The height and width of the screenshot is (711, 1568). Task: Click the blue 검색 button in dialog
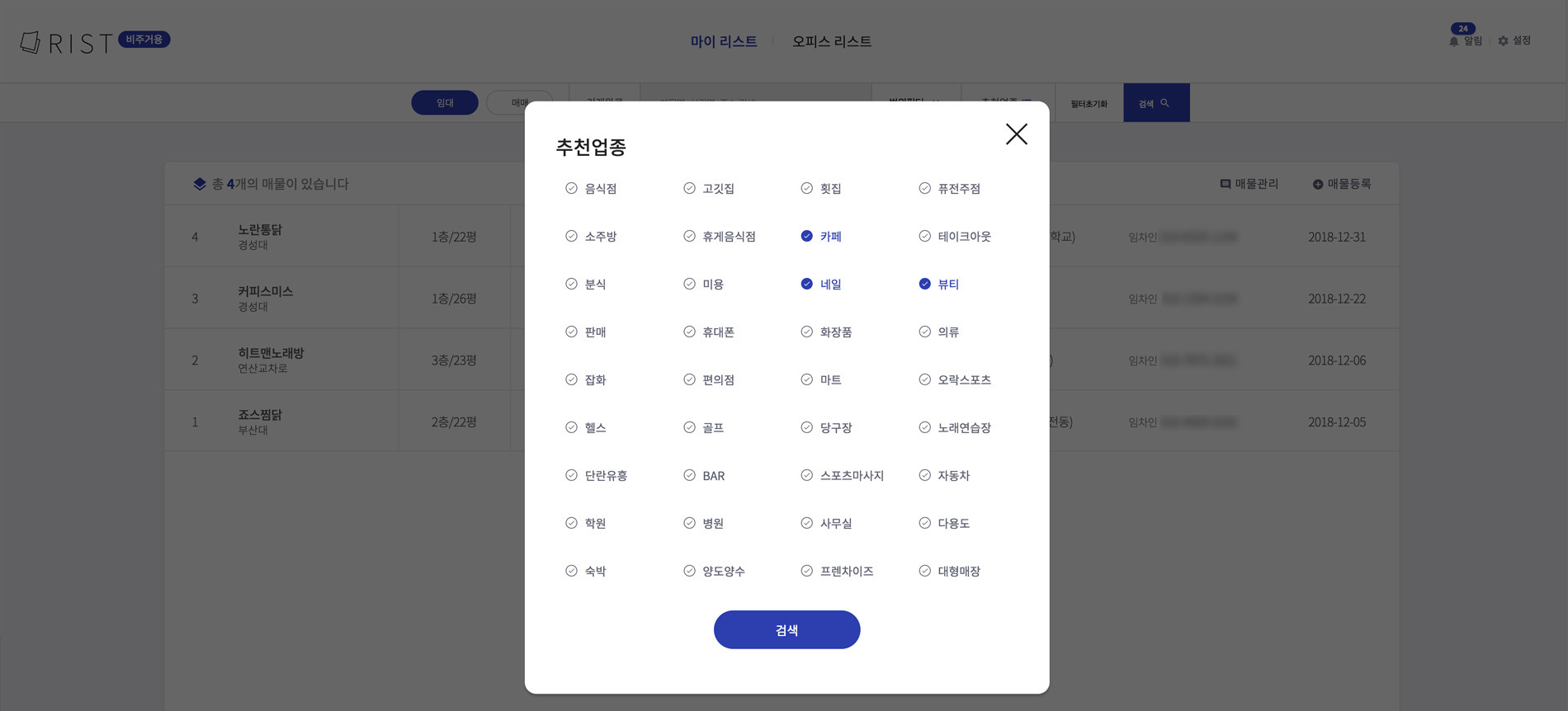click(786, 629)
